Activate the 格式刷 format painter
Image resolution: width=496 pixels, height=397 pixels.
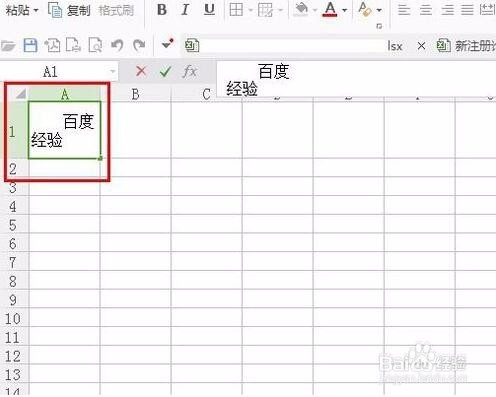(116, 10)
